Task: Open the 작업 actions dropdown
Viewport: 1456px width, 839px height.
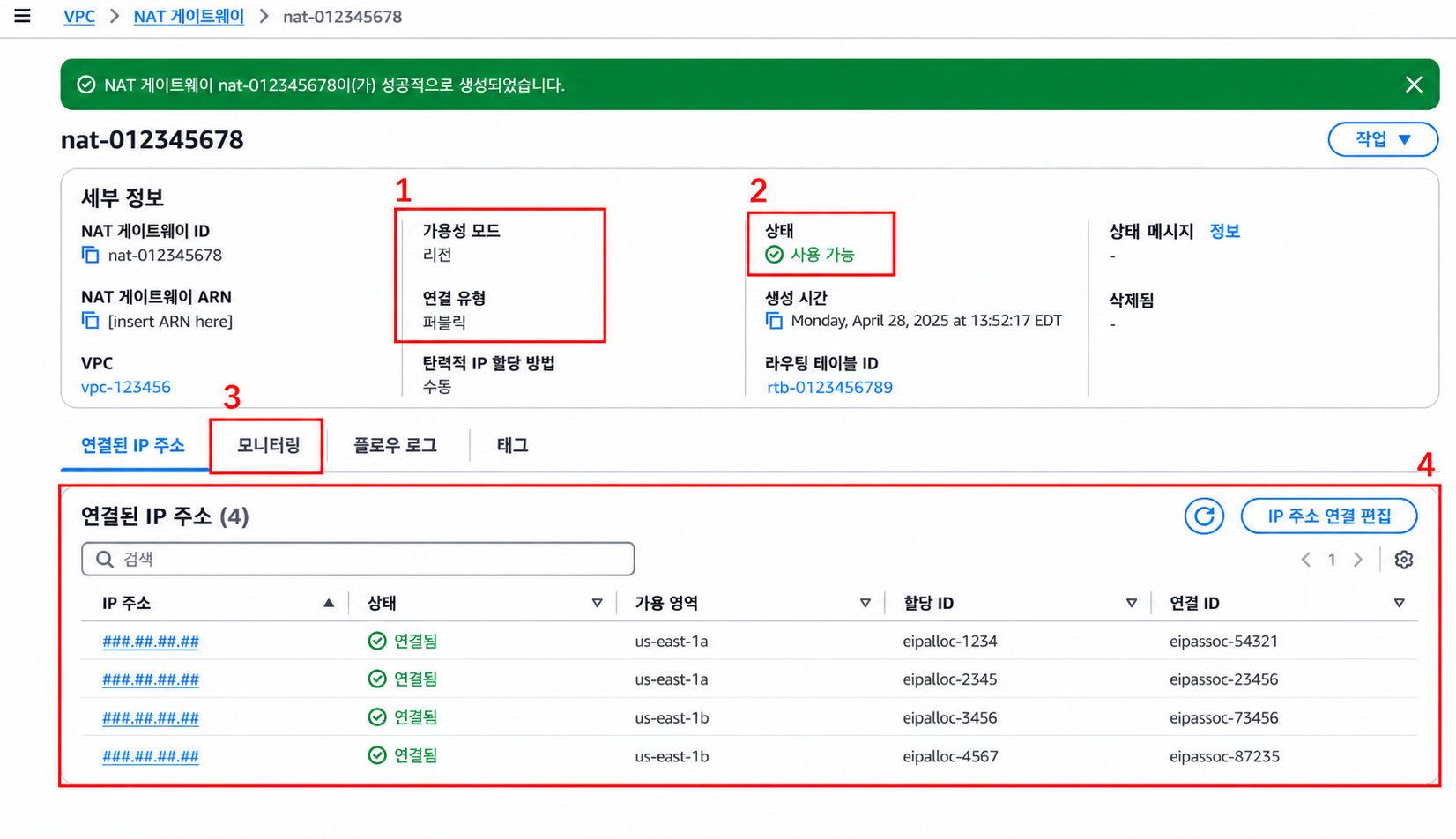Action: point(1383,139)
